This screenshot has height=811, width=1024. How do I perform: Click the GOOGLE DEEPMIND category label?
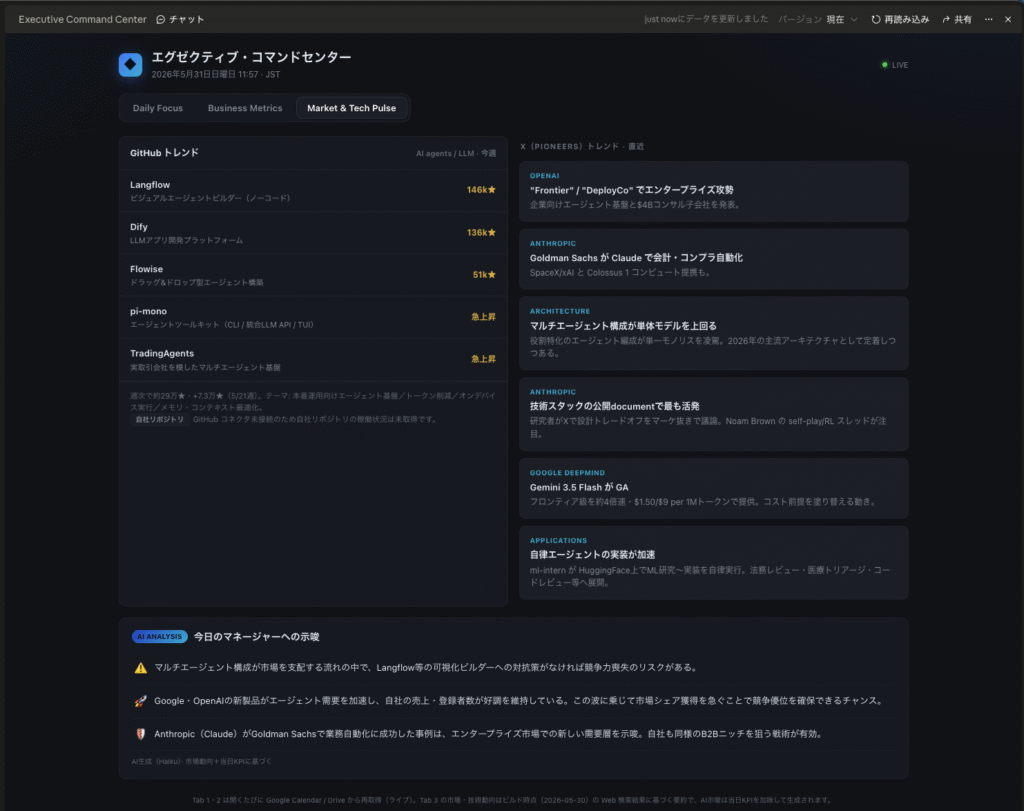[x=567, y=473]
